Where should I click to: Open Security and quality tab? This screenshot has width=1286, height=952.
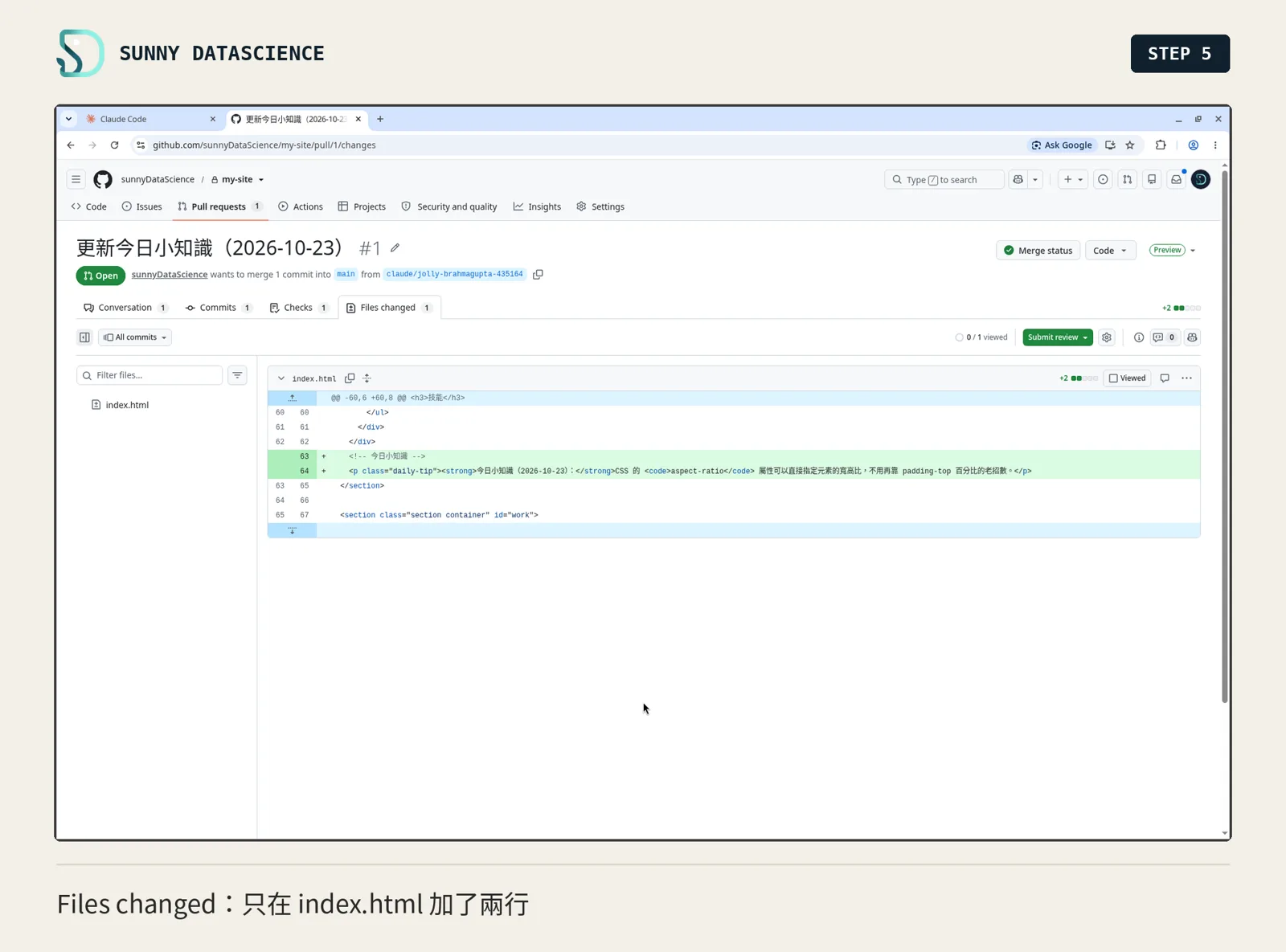[449, 206]
